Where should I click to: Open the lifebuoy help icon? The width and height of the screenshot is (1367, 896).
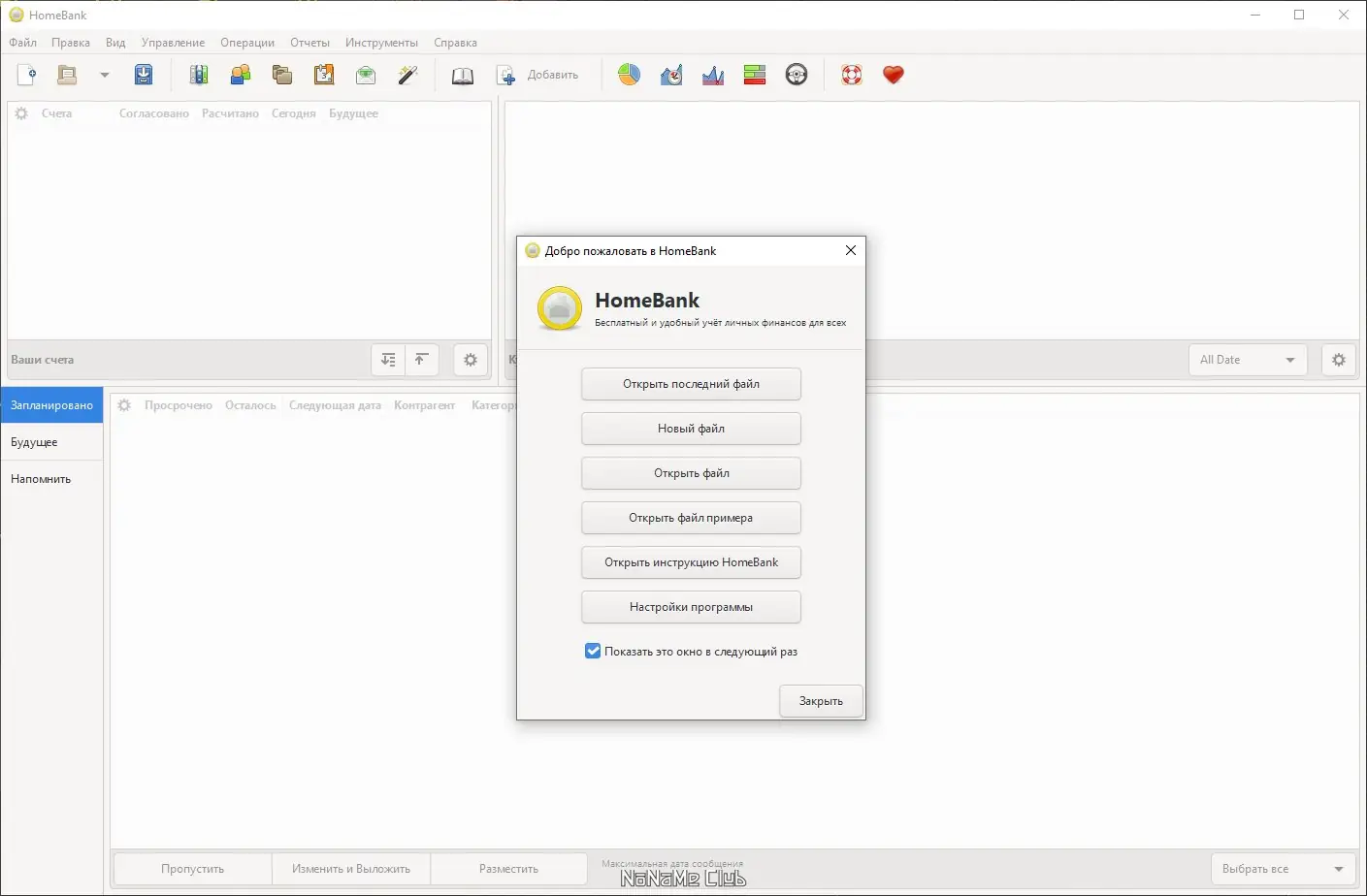pyautogui.click(x=852, y=75)
